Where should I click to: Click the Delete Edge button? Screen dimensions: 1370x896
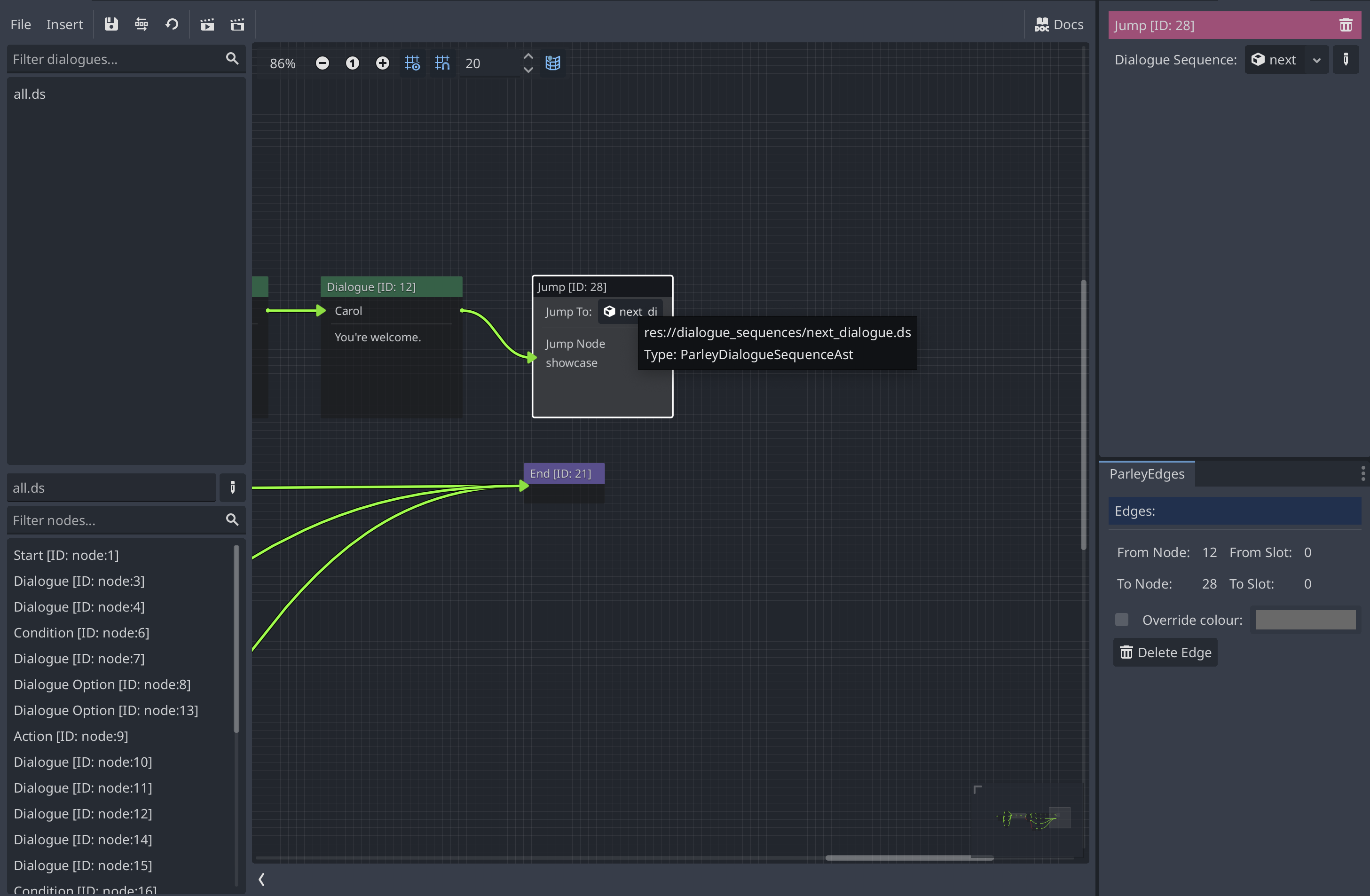[x=1165, y=652]
